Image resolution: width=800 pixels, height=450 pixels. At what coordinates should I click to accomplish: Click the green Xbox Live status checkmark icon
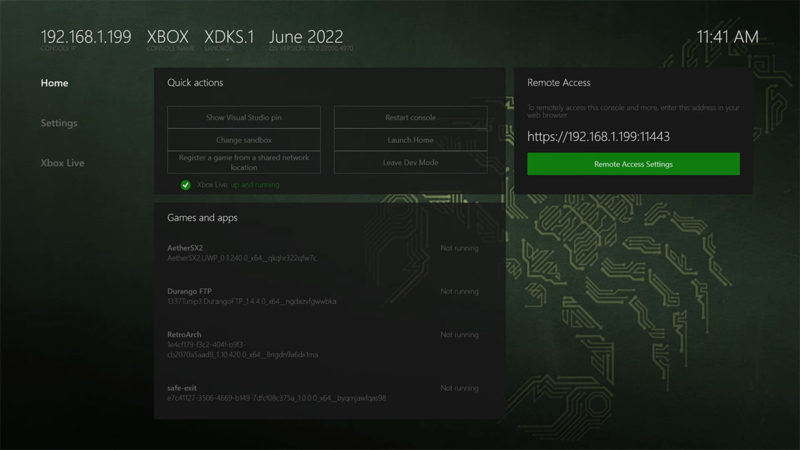186,185
